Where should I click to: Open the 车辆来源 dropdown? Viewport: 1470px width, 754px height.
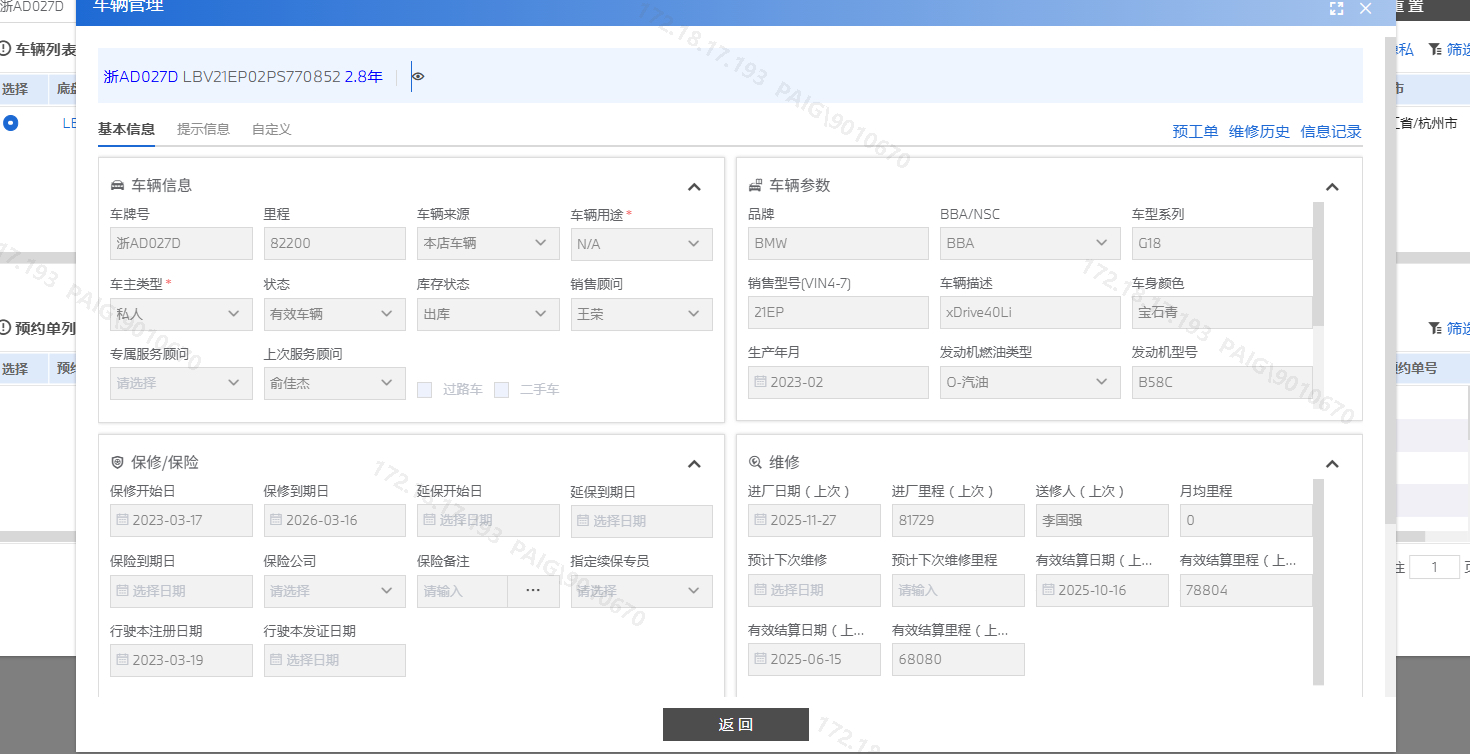(x=487, y=244)
